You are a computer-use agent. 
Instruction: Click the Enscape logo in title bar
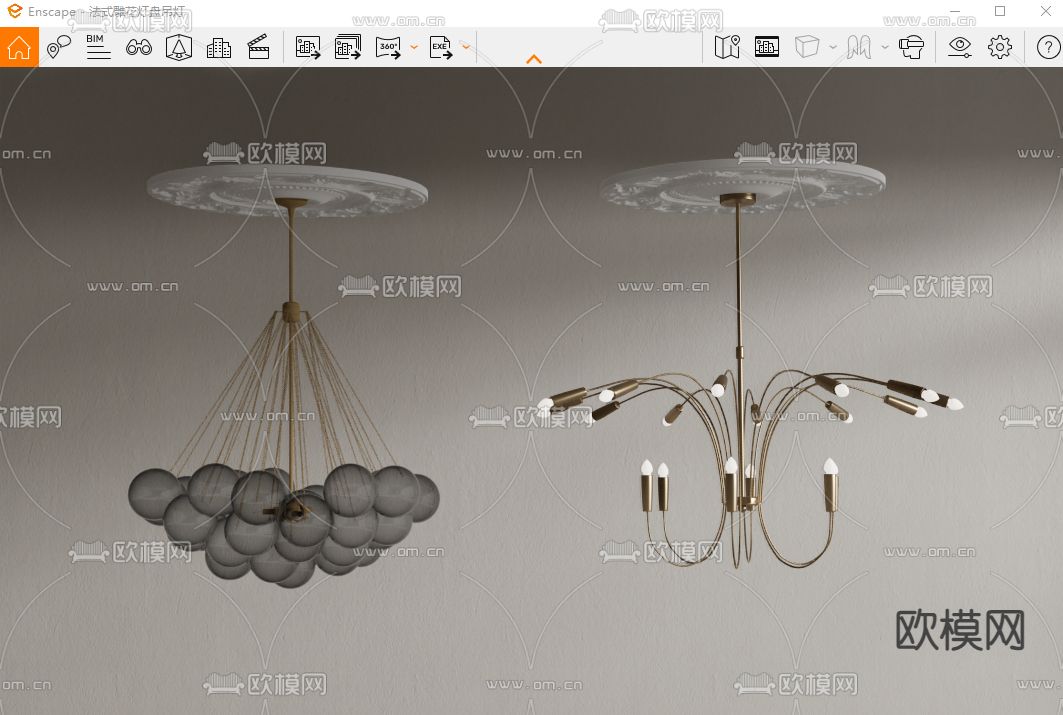tap(15, 11)
